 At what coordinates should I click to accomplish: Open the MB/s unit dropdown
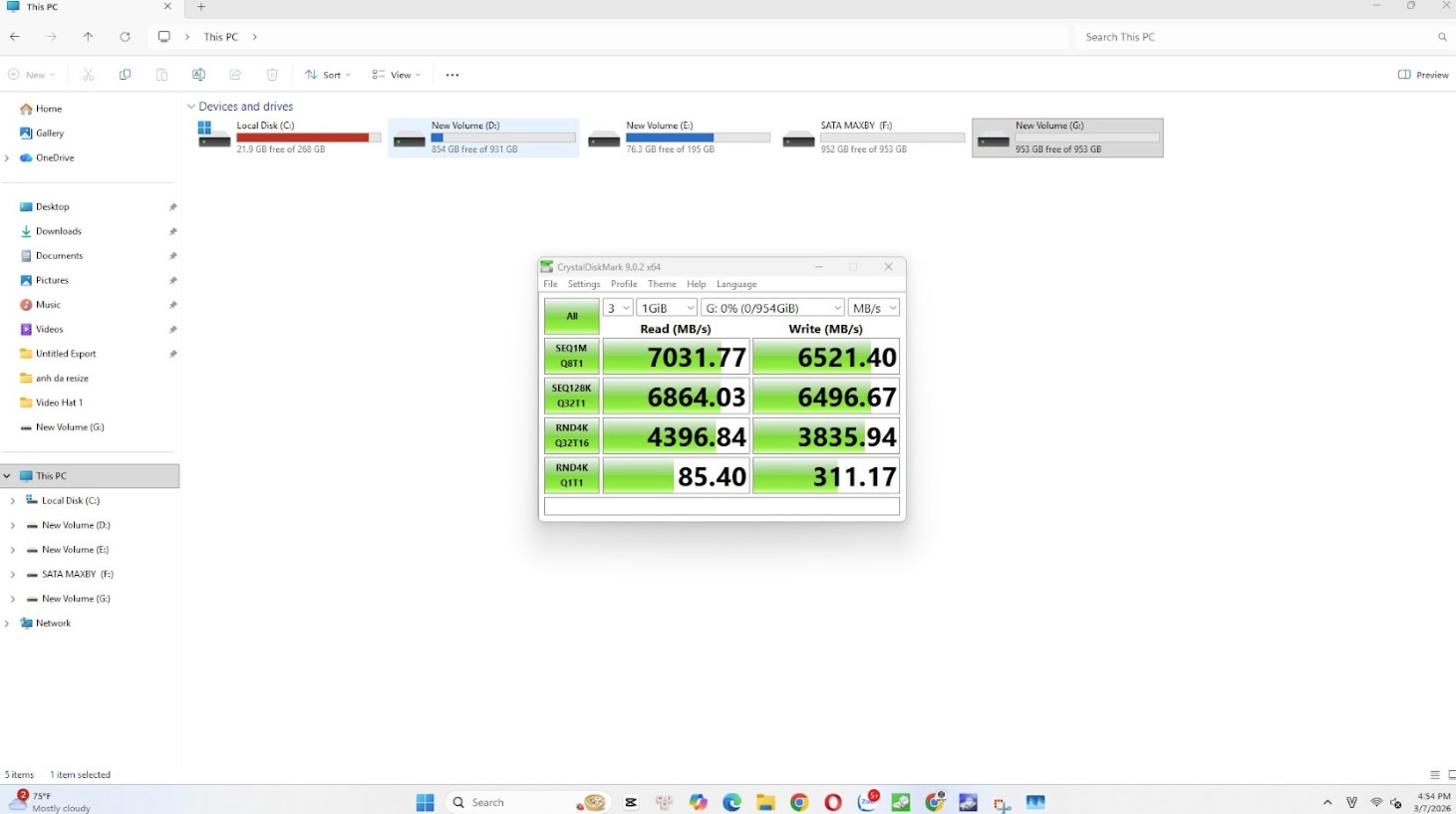[875, 308]
